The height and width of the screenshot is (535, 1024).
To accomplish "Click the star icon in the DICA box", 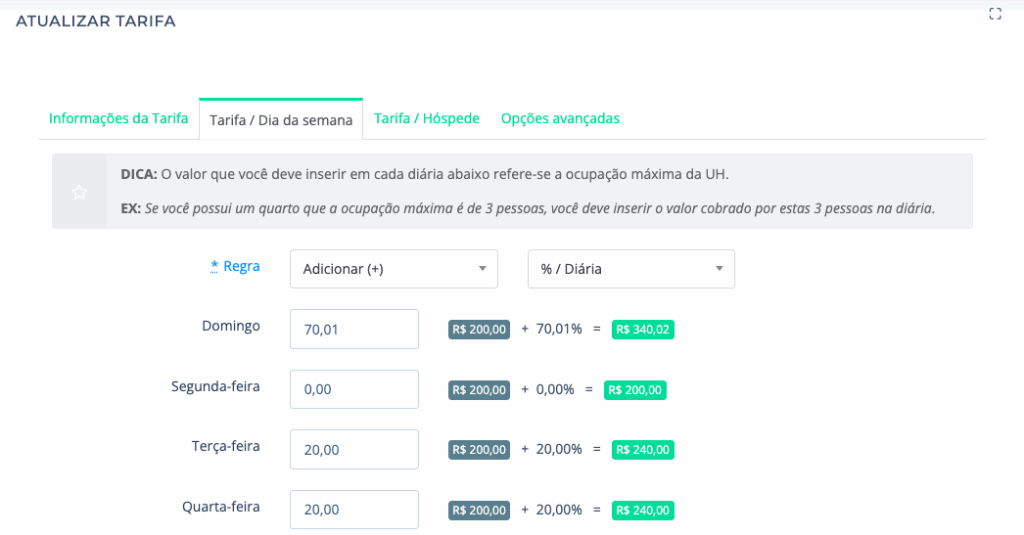I will 79,192.
